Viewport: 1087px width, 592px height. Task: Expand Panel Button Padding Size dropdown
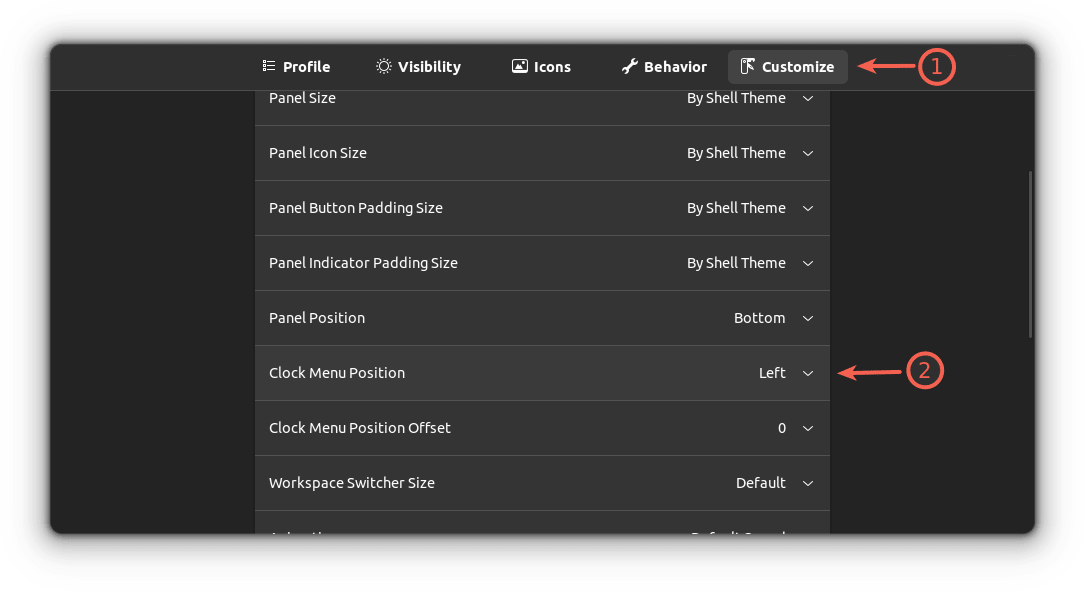click(808, 208)
